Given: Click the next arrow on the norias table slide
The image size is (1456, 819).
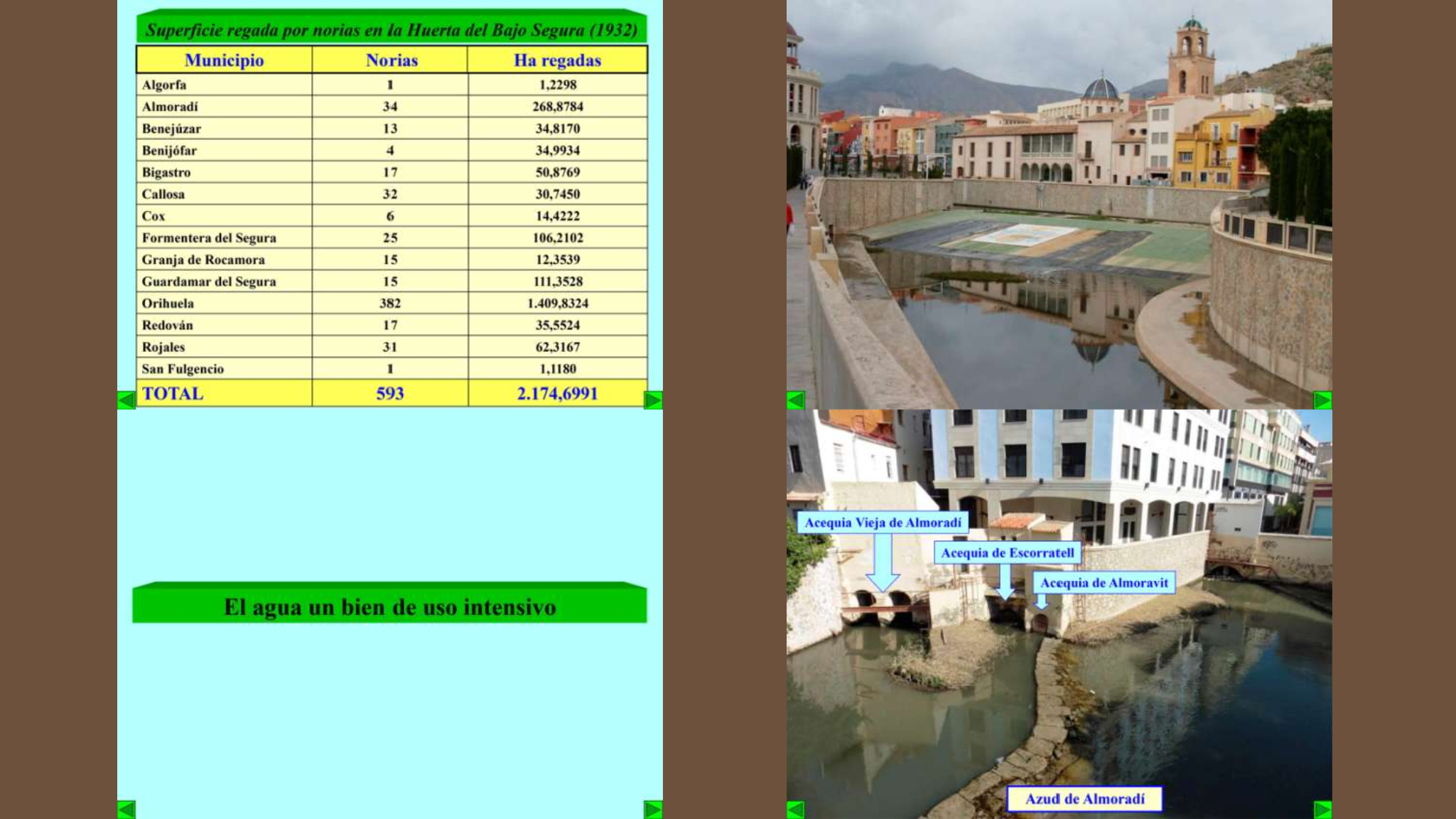Looking at the screenshot, I should pos(653,400).
